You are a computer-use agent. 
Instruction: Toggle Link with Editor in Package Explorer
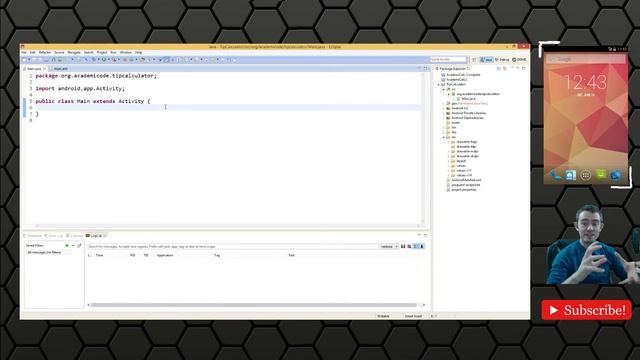(x=504, y=69)
